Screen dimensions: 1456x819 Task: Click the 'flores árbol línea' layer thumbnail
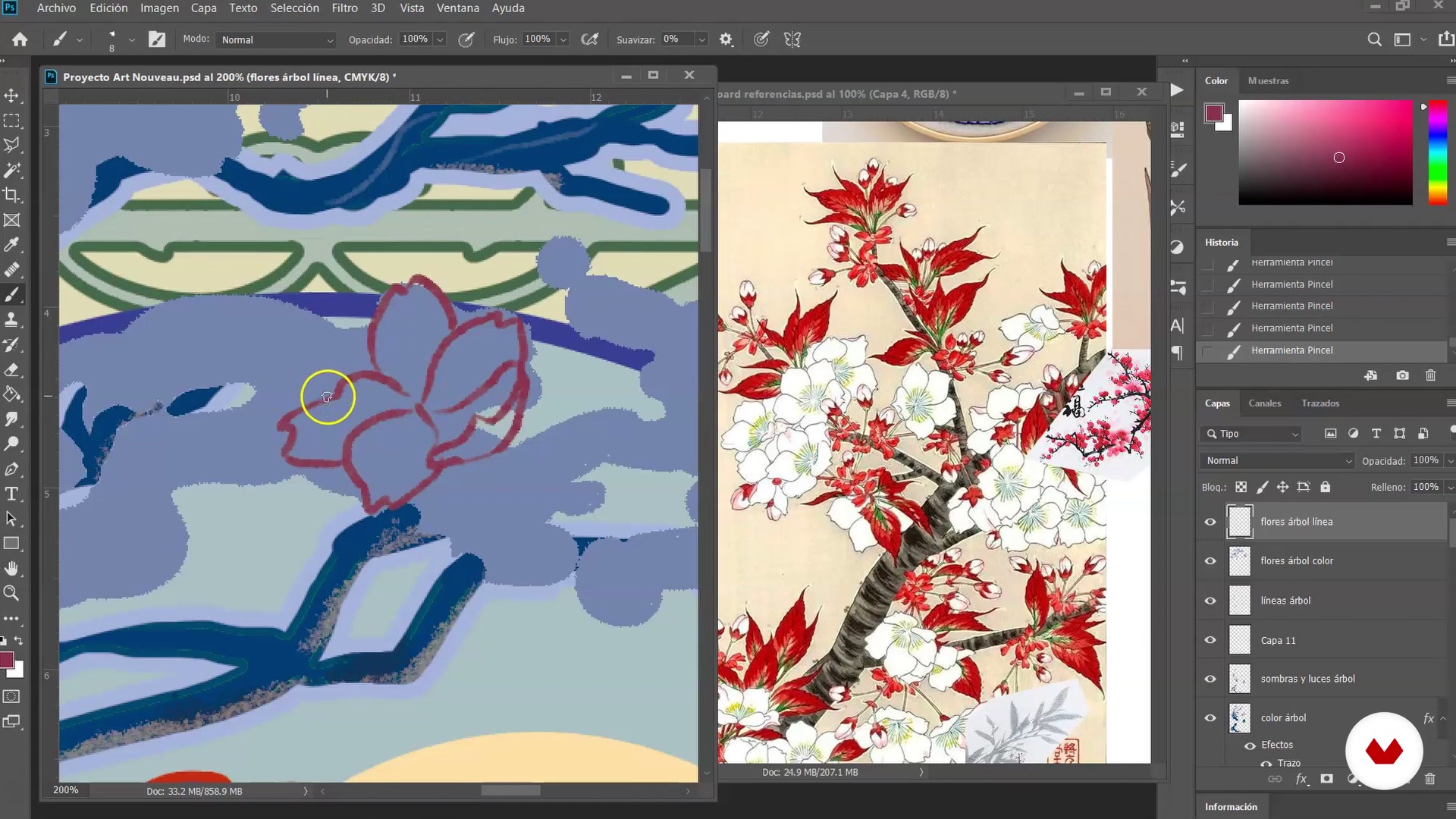pos(1240,522)
